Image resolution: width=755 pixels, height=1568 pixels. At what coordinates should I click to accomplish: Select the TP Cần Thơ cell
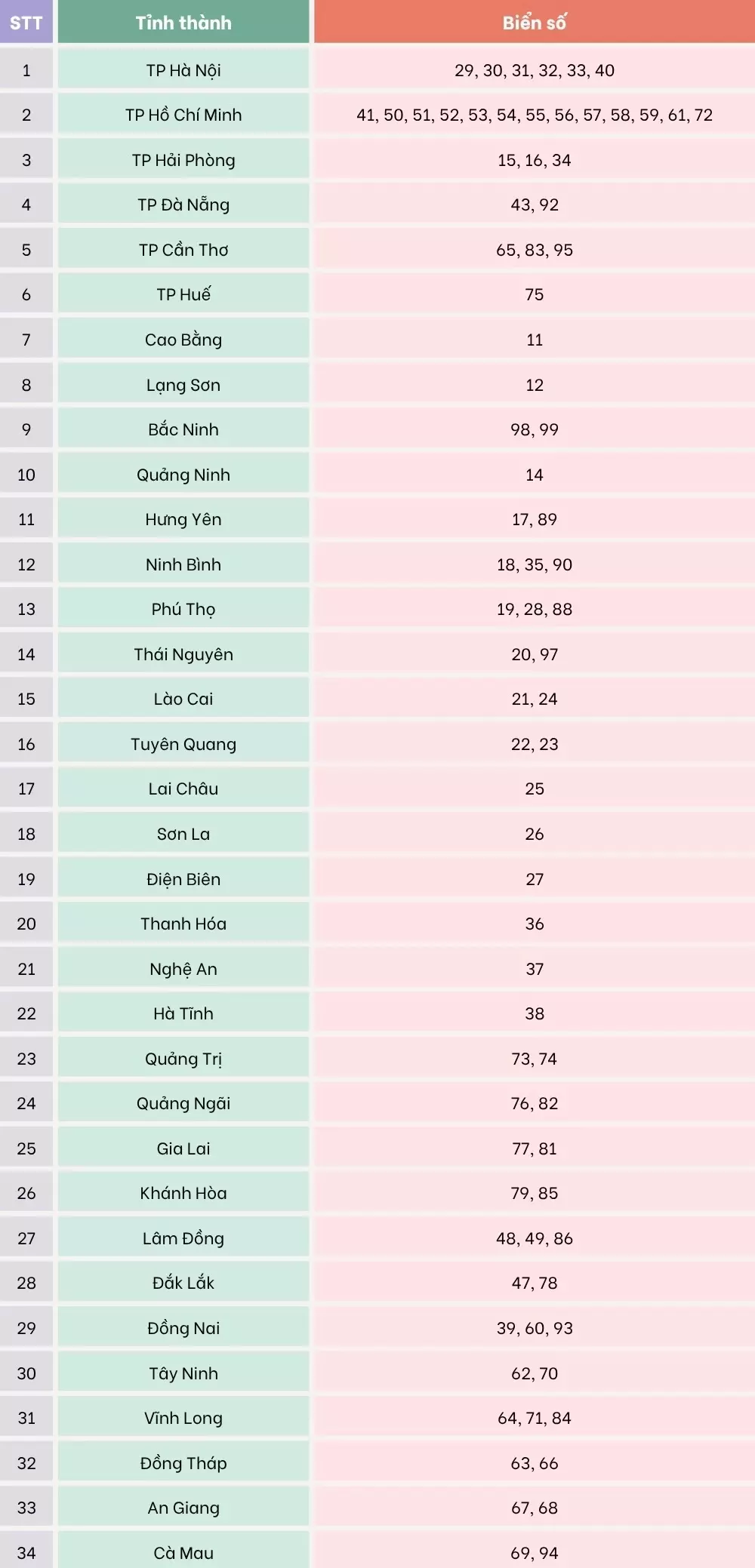tap(183, 250)
